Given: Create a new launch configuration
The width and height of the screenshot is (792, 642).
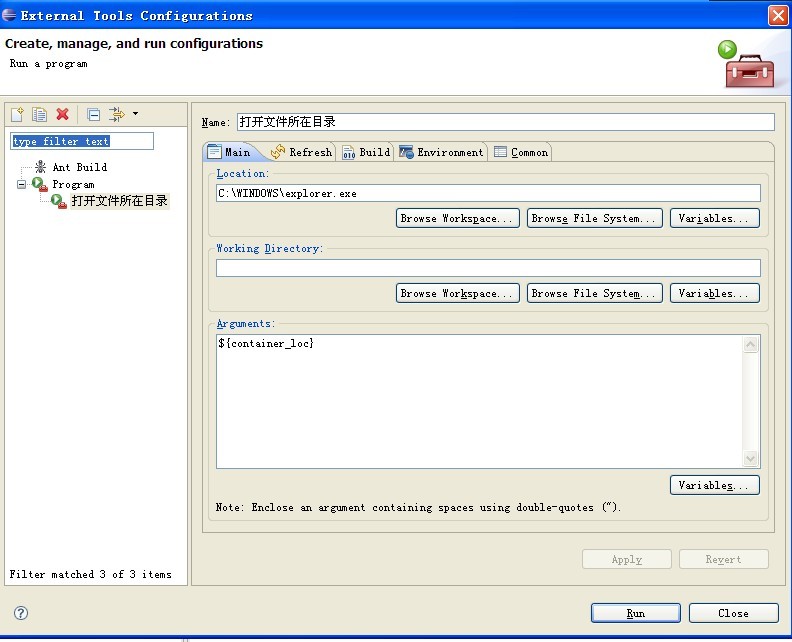Looking at the screenshot, I should tap(17, 114).
